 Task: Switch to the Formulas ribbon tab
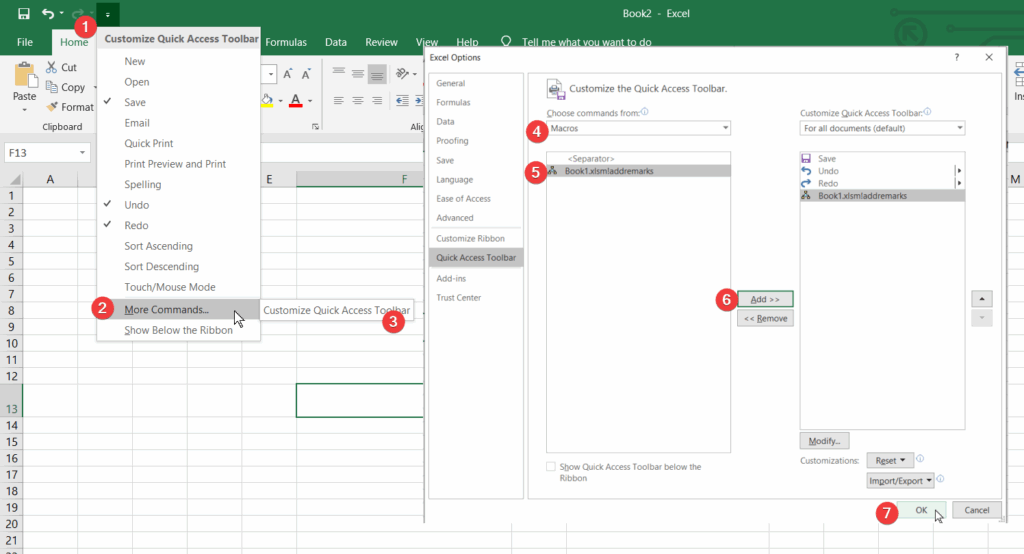tap(286, 42)
